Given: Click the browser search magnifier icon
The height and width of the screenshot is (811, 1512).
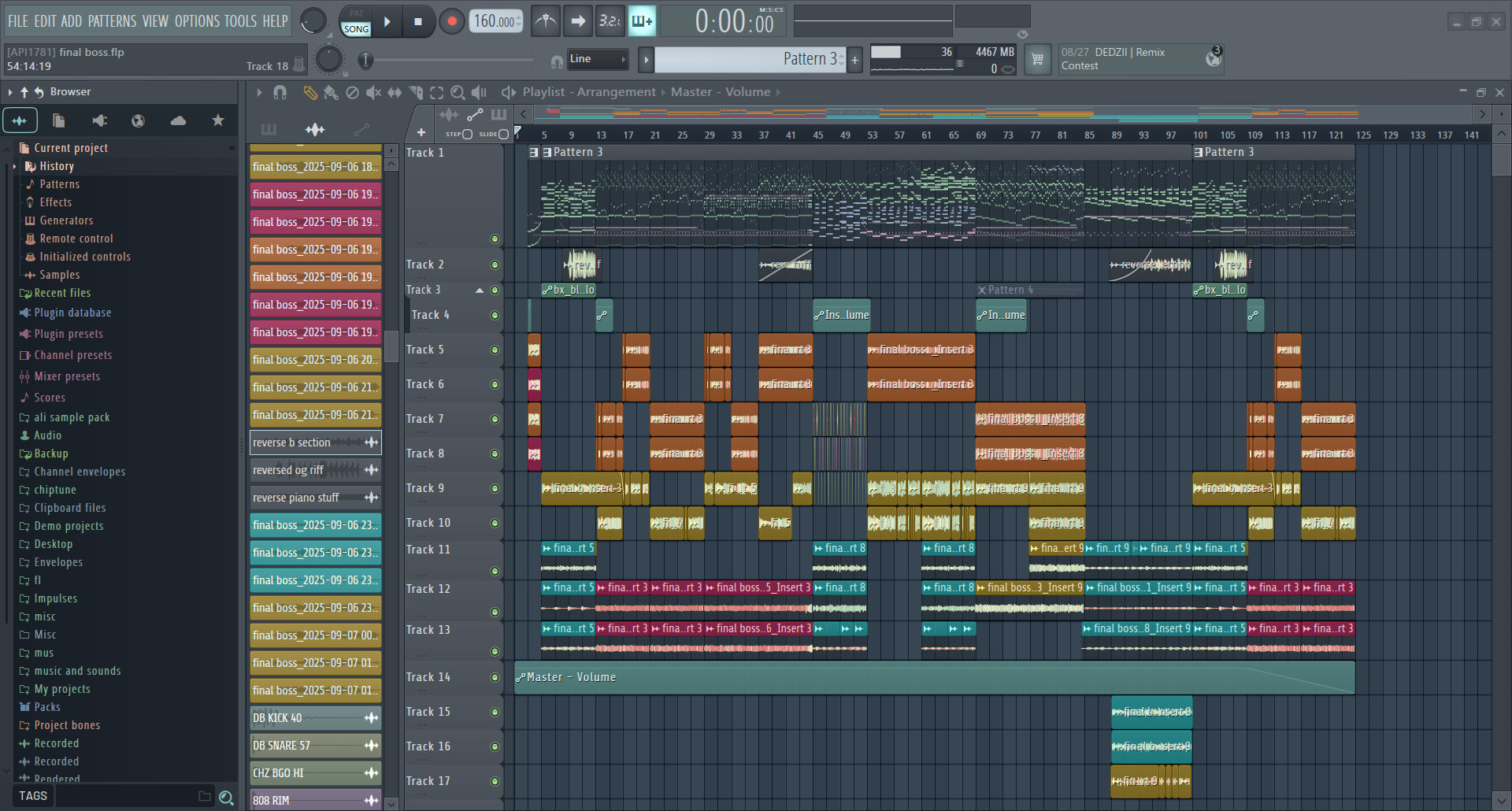Looking at the screenshot, I should pos(226,798).
